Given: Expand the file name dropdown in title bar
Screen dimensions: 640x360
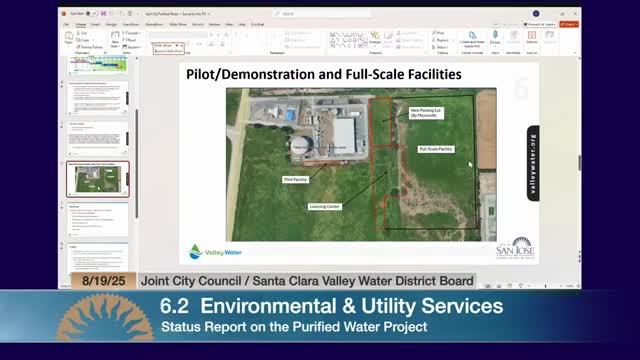Looking at the screenshot, I should coord(209,14).
